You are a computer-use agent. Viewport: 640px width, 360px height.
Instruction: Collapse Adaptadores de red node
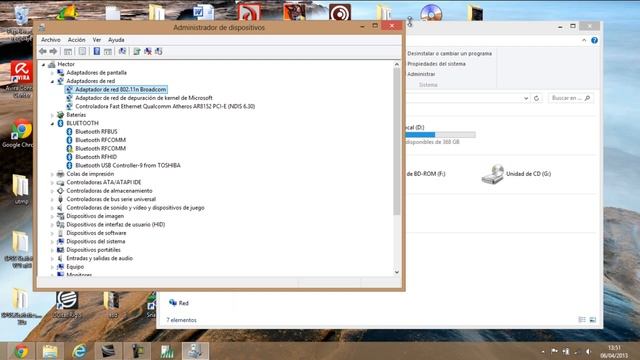click(52, 82)
